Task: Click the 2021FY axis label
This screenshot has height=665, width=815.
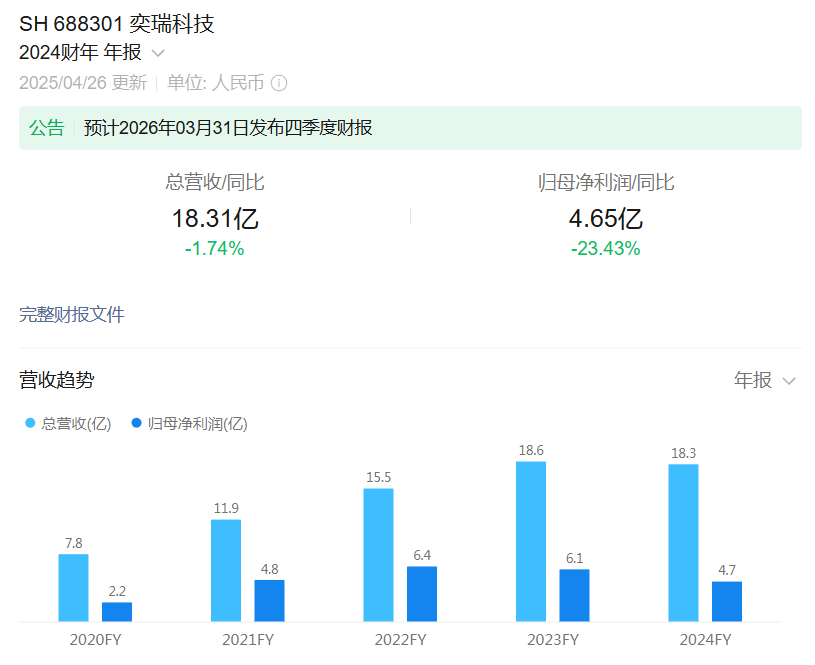Action: click(x=248, y=640)
